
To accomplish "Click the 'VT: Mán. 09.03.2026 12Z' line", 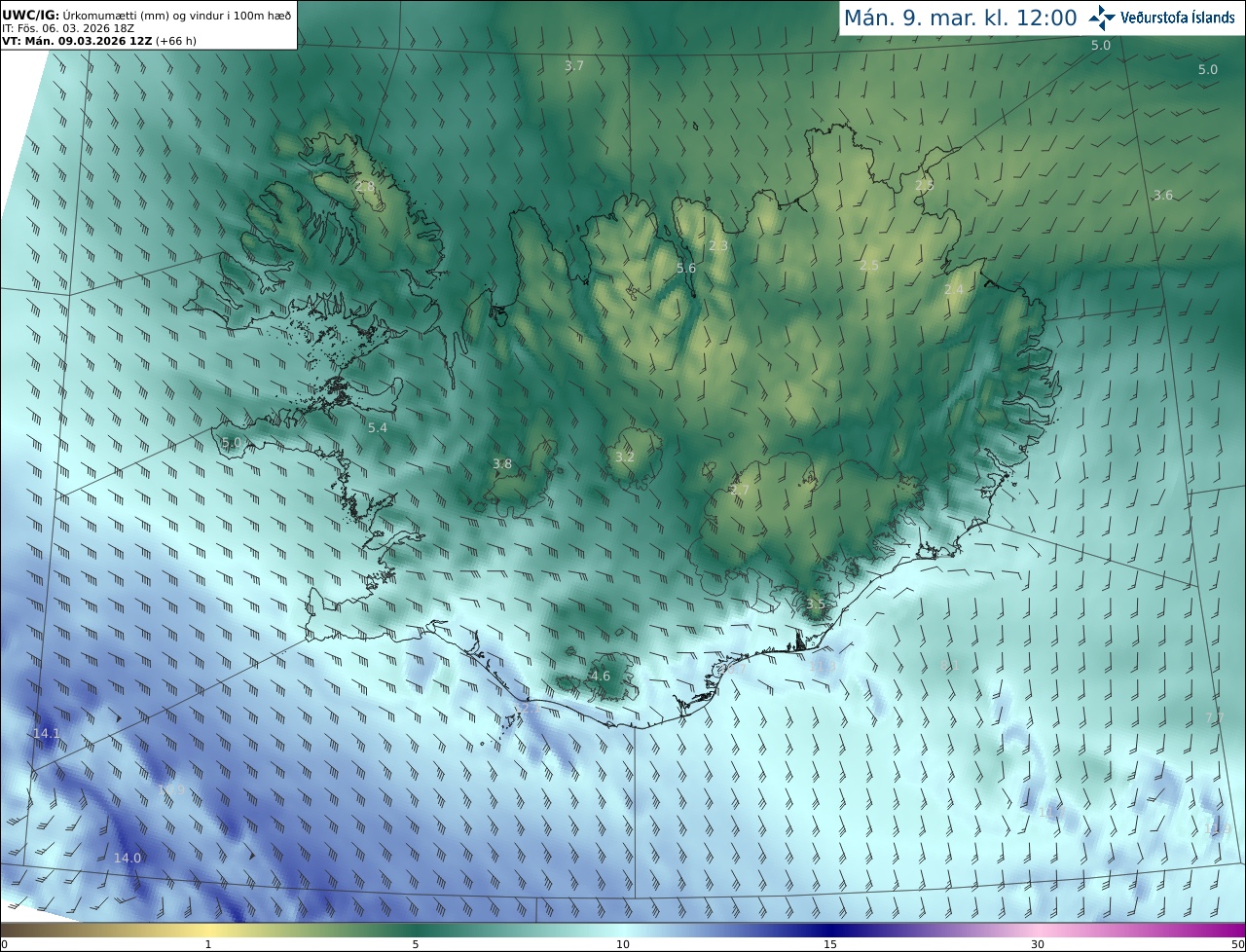I will (x=99, y=41).
